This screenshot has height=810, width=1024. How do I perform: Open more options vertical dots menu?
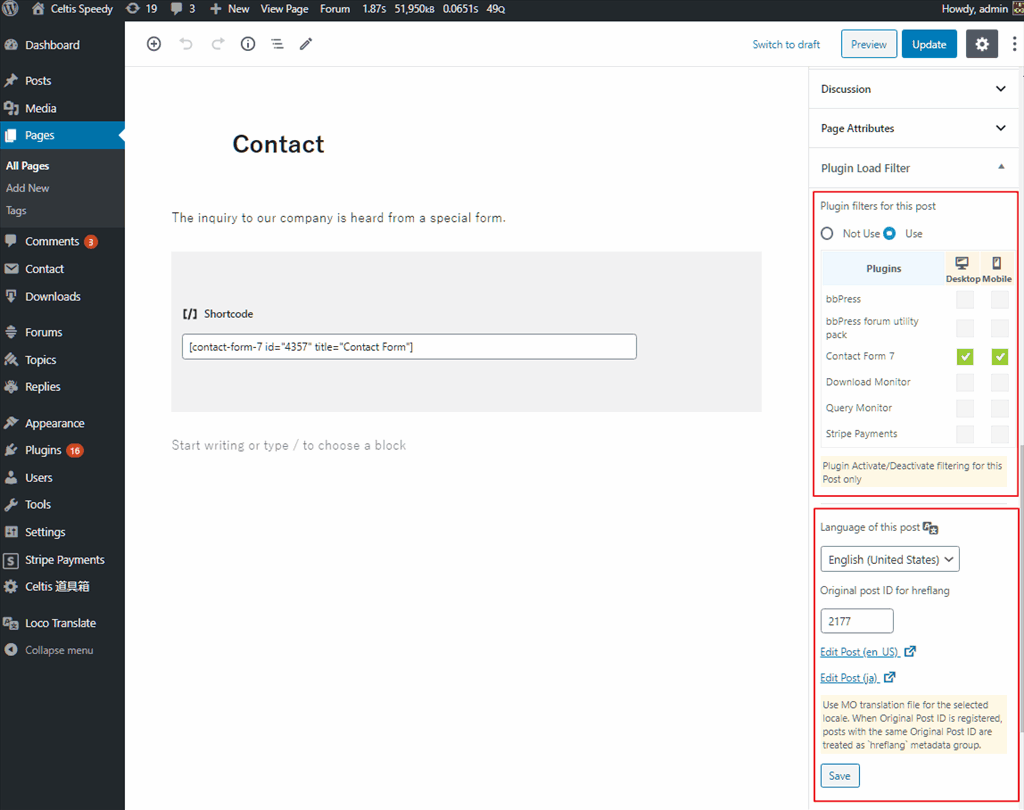coord(1014,44)
